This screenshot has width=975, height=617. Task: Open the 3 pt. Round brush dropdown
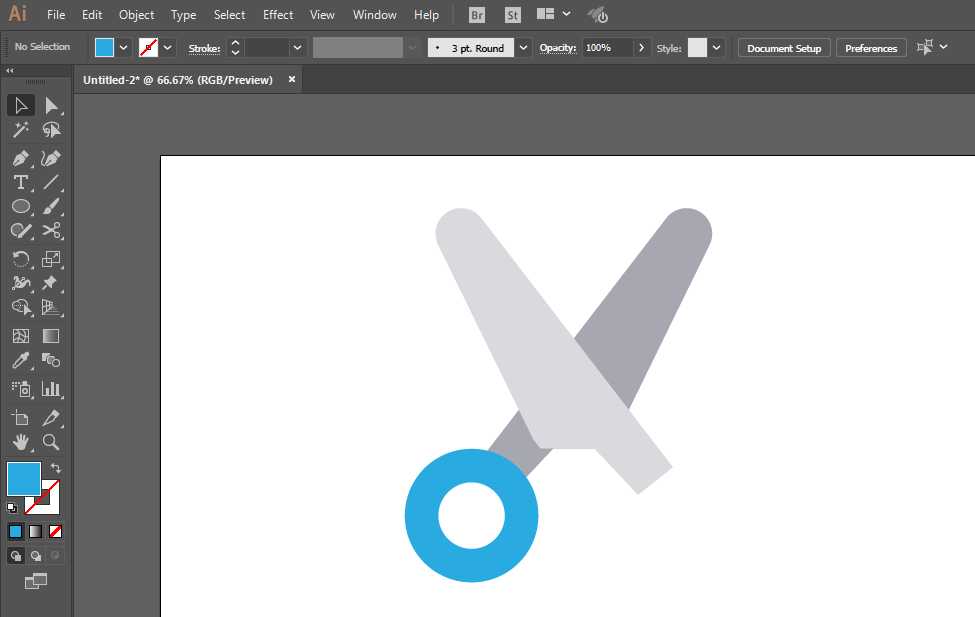524,47
